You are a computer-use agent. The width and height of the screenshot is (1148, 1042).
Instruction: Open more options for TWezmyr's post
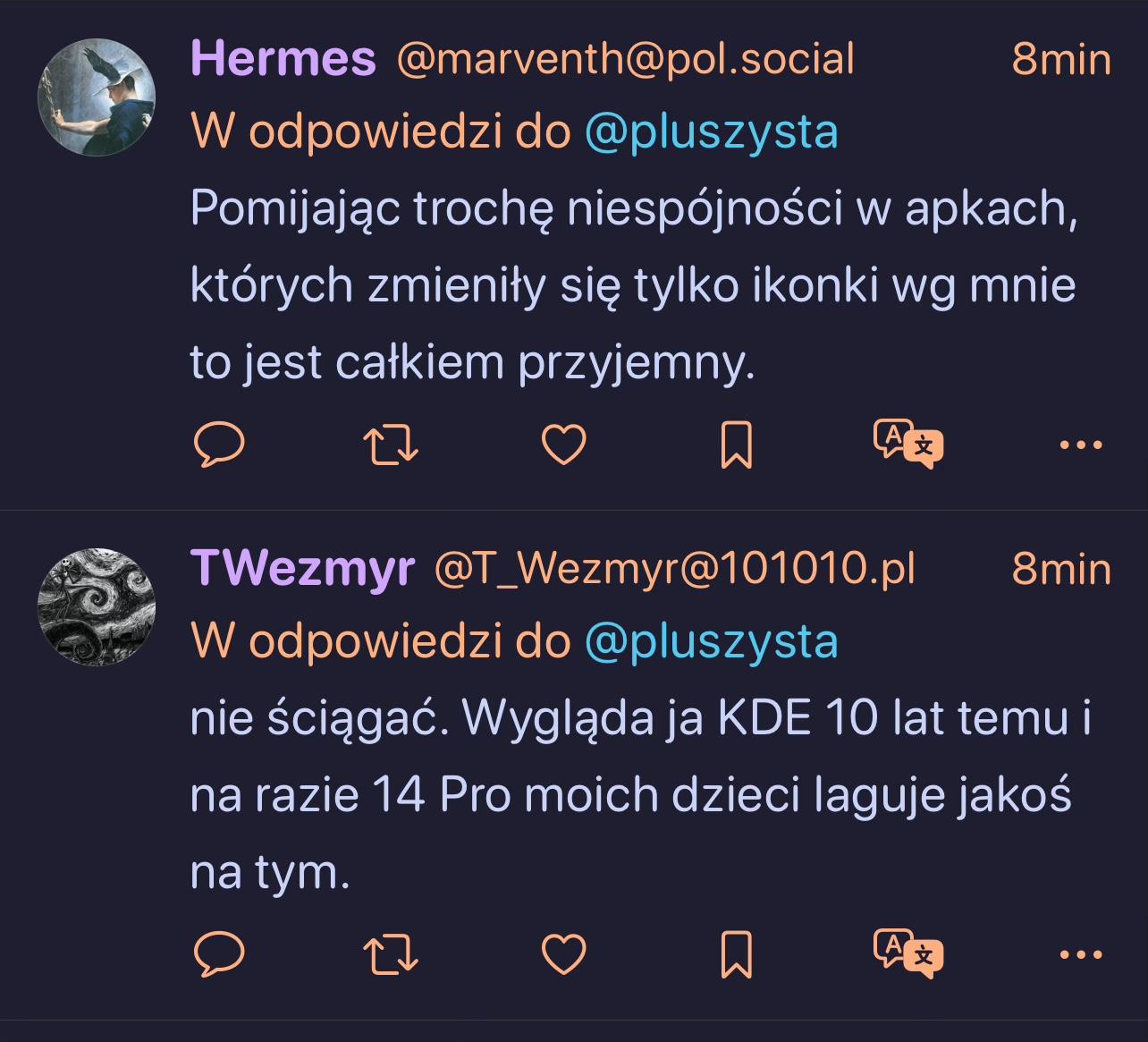pyautogui.click(x=1080, y=954)
